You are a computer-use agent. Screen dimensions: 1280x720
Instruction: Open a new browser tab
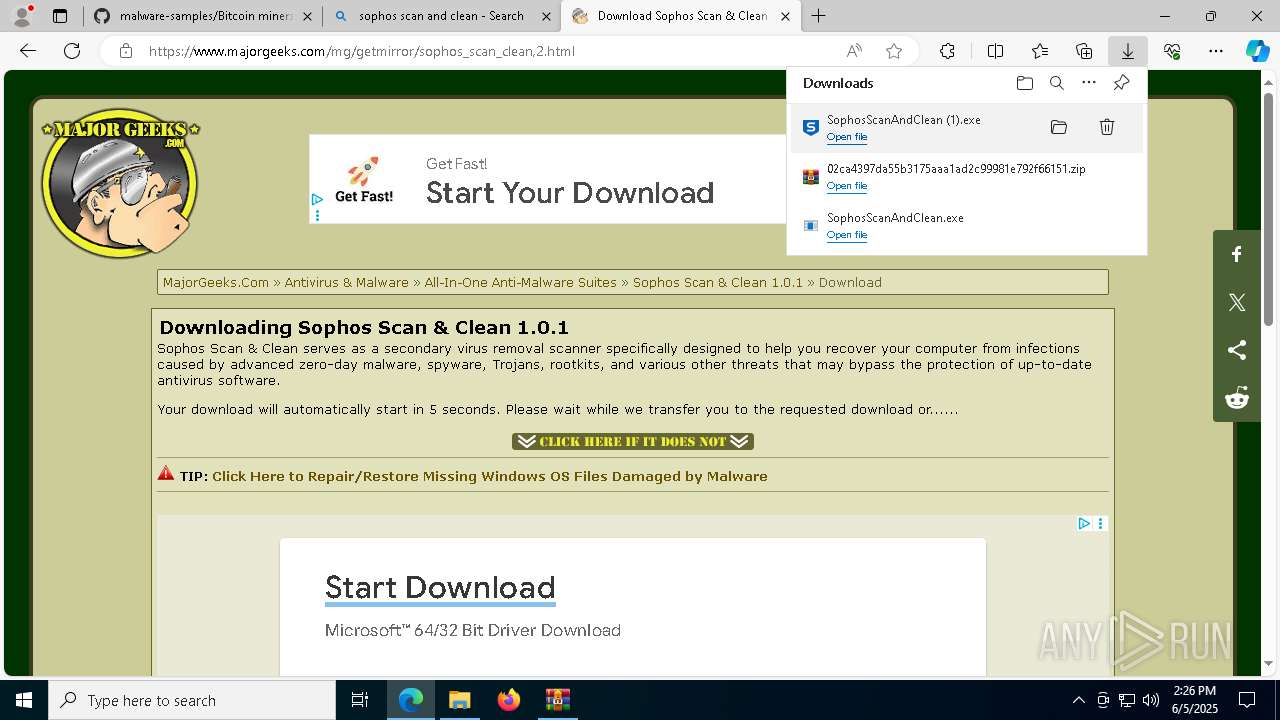click(x=819, y=16)
